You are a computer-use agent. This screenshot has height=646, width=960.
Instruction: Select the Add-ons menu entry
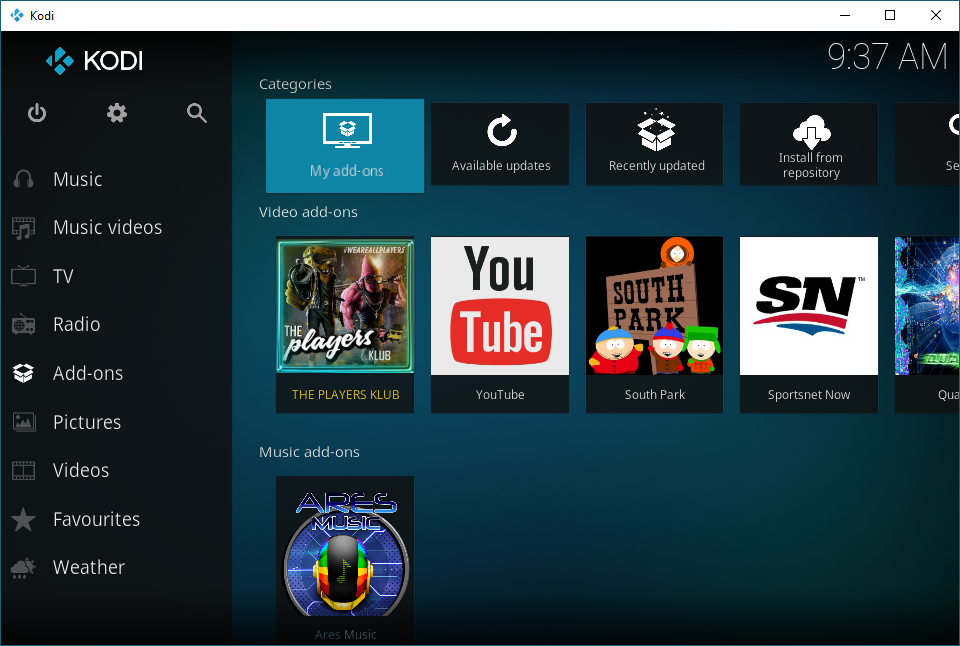pyautogui.click(x=88, y=374)
